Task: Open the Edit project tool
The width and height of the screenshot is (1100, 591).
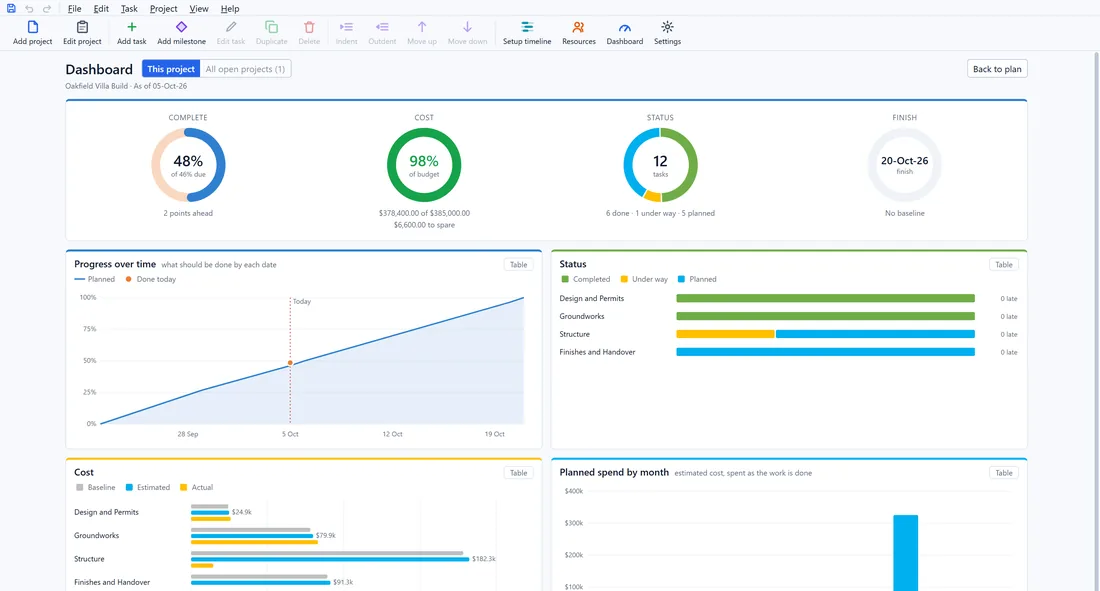Action: (x=82, y=32)
